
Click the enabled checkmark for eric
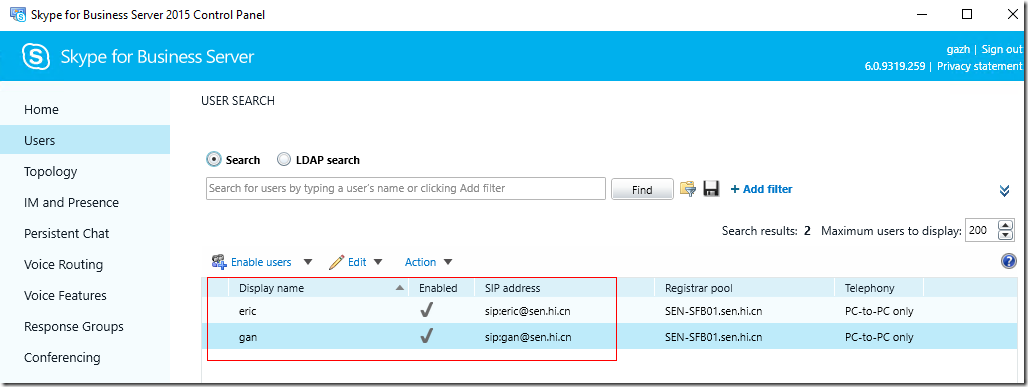pyautogui.click(x=427, y=310)
